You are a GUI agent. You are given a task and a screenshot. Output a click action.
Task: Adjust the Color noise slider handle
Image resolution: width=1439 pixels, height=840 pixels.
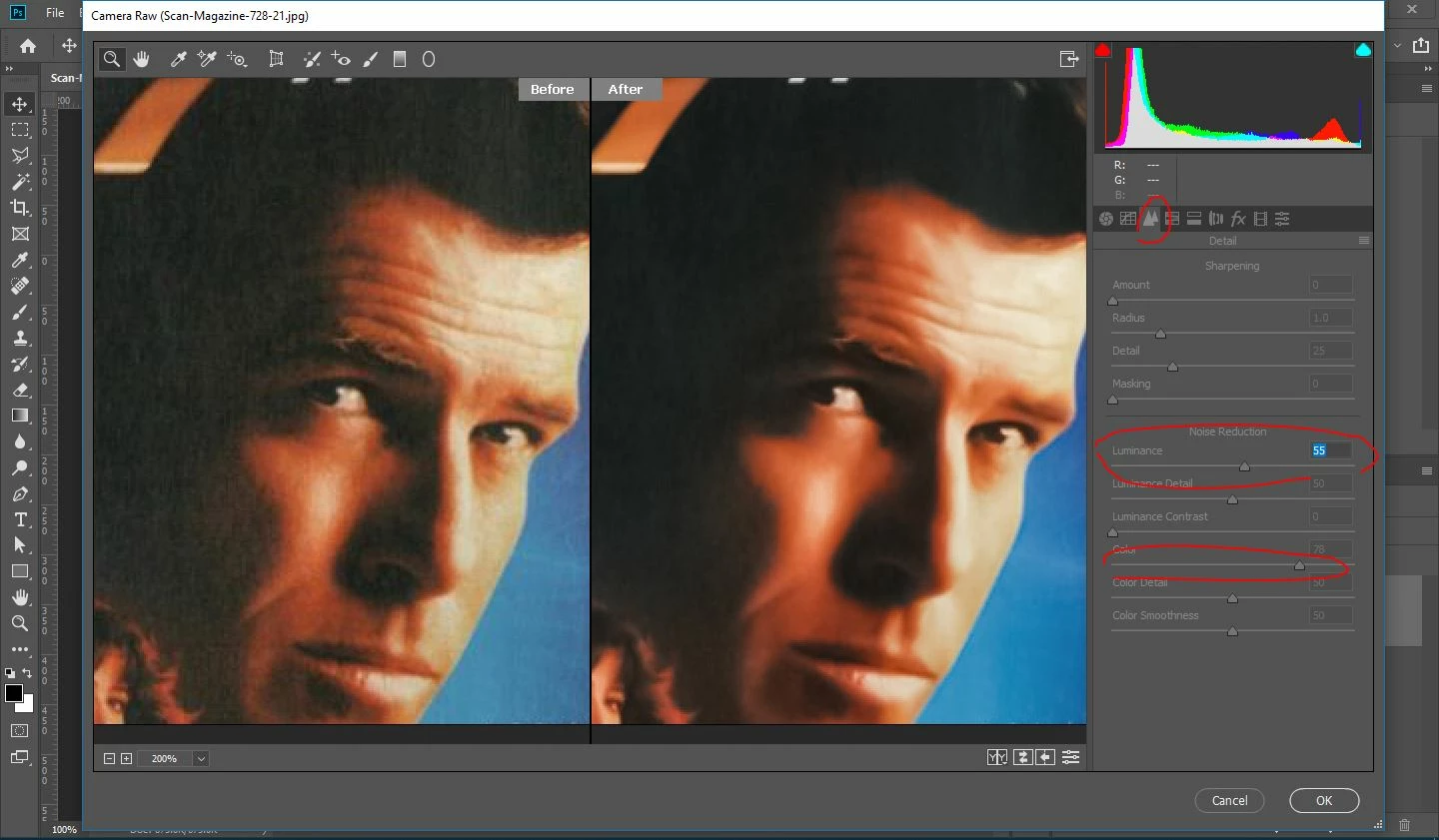tap(1299, 565)
